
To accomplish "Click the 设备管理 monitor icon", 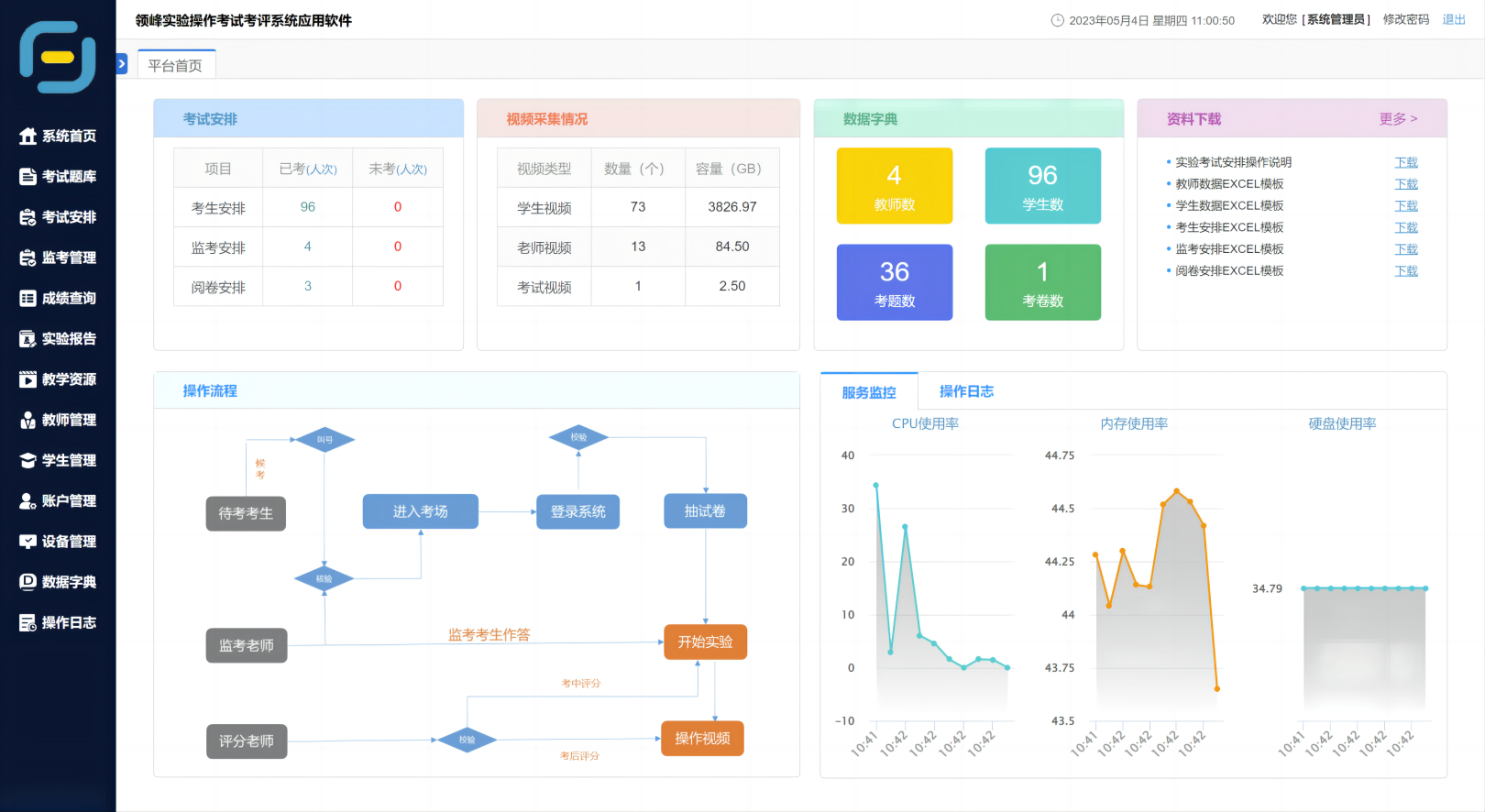I will pyautogui.click(x=27, y=542).
